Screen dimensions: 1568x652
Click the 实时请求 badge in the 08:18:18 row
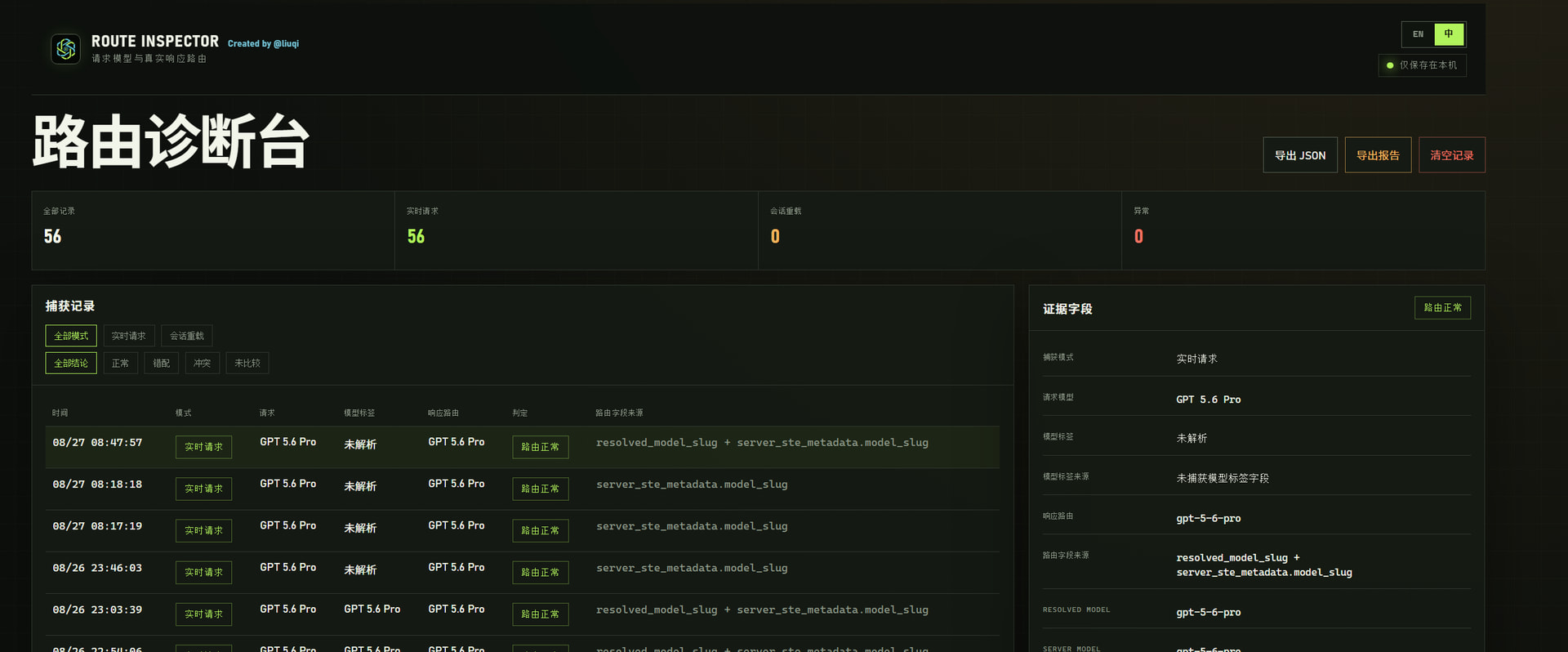click(x=203, y=489)
